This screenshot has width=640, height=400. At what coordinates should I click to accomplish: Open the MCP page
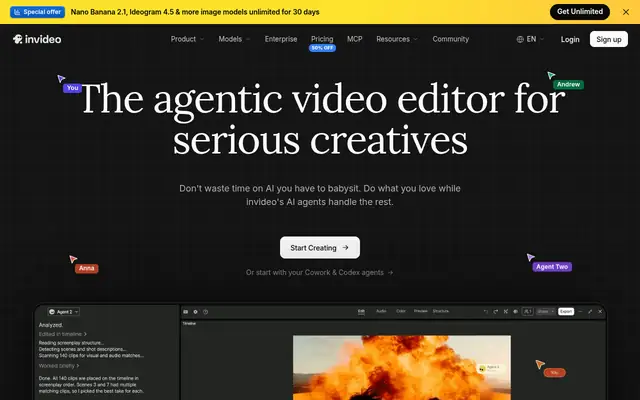(x=354, y=39)
